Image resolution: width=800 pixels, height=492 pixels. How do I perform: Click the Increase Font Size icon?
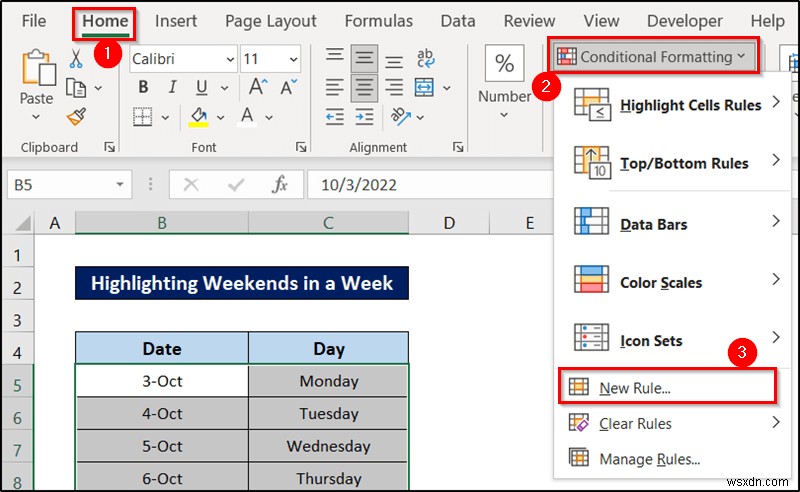[x=258, y=87]
